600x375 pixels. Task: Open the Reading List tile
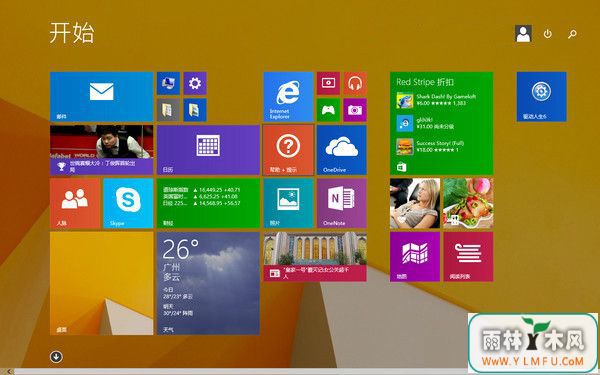click(x=468, y=257)
